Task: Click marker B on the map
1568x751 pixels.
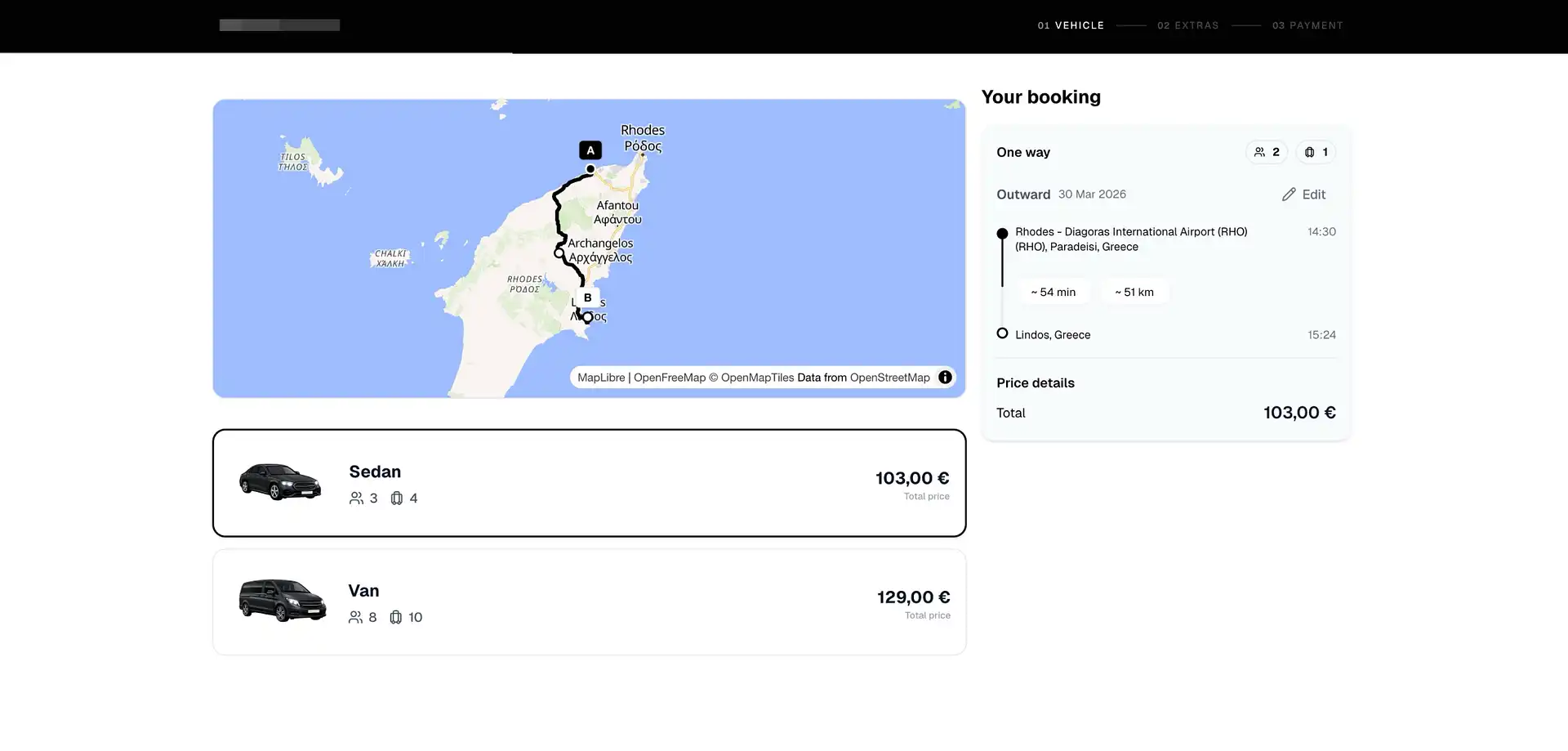Action: click(587, 297)
